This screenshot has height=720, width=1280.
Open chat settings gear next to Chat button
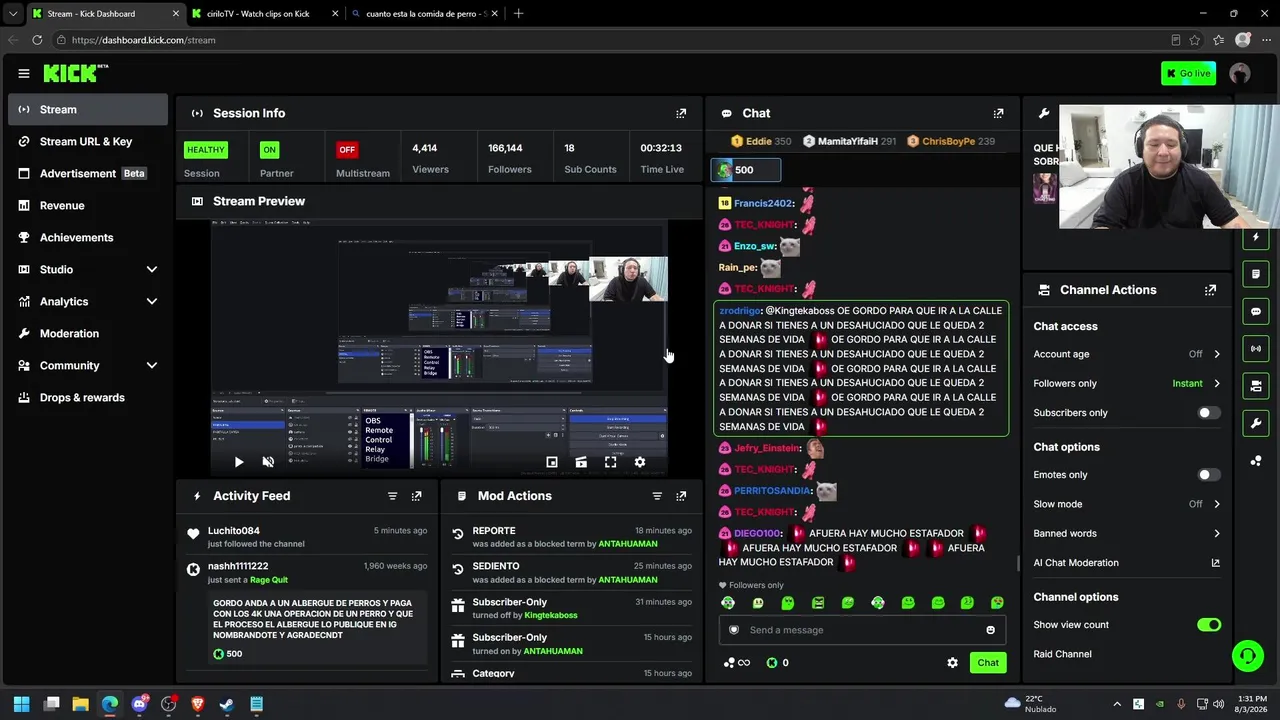pyautogui.click(x=952, y=663)
